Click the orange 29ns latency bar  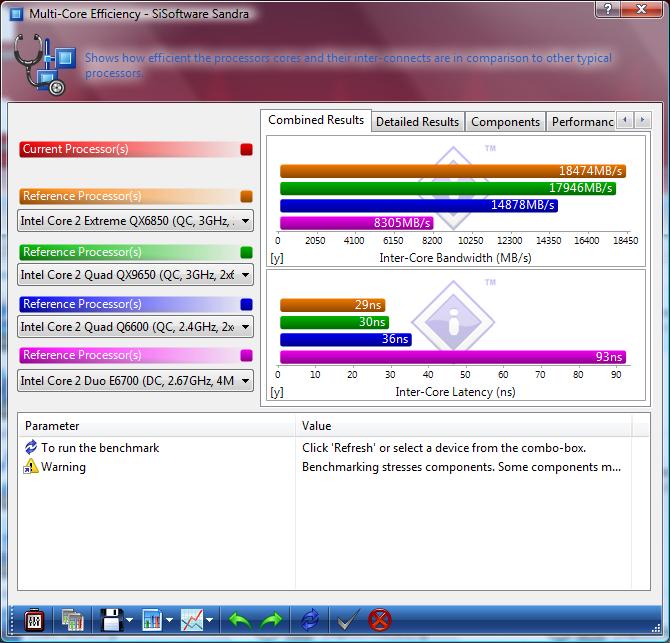(x=332, y=305)
